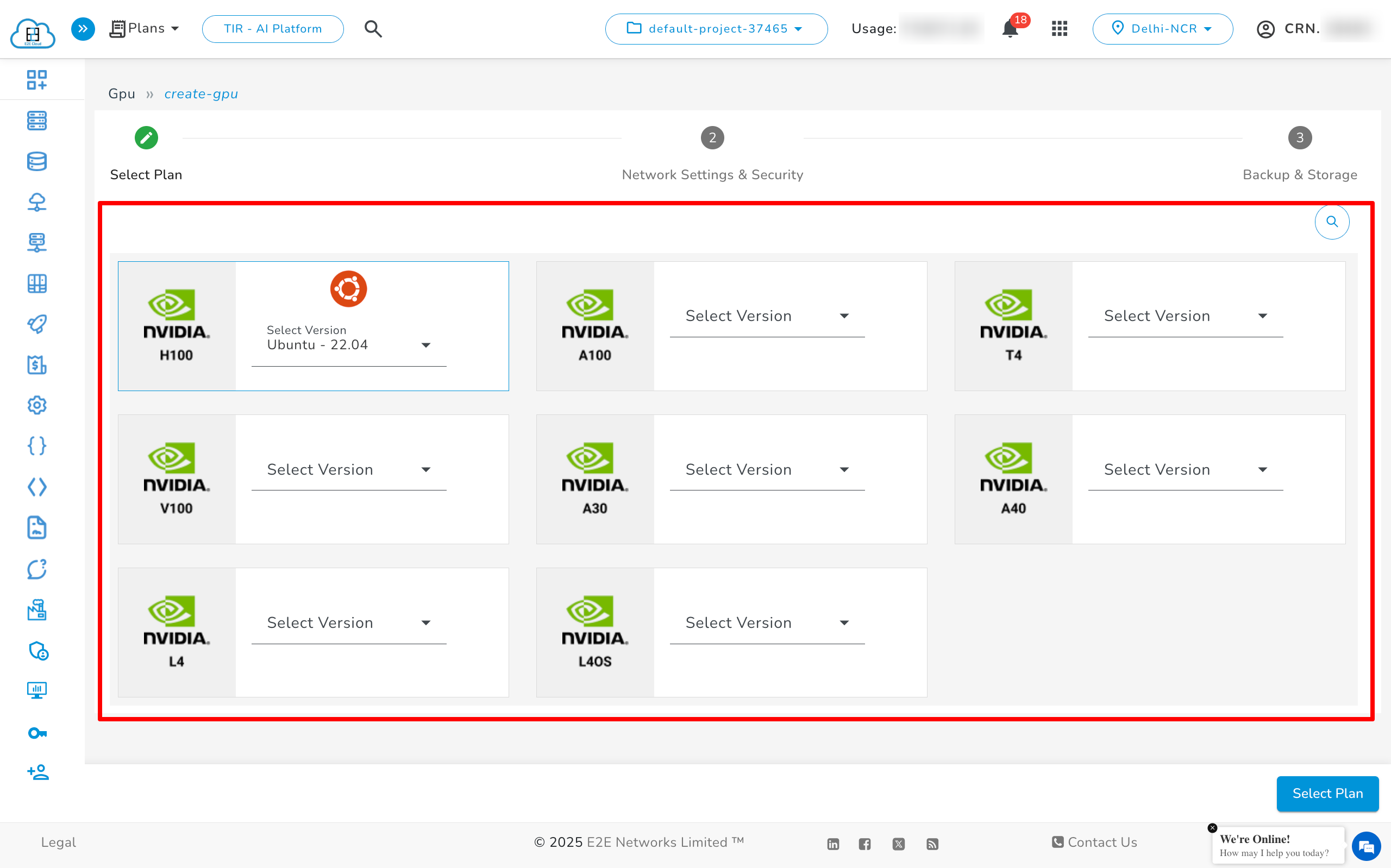Screen dimensions: 1391x868
Task: Open the LinkedIn footer icon
Action: (x=832, y=844)
